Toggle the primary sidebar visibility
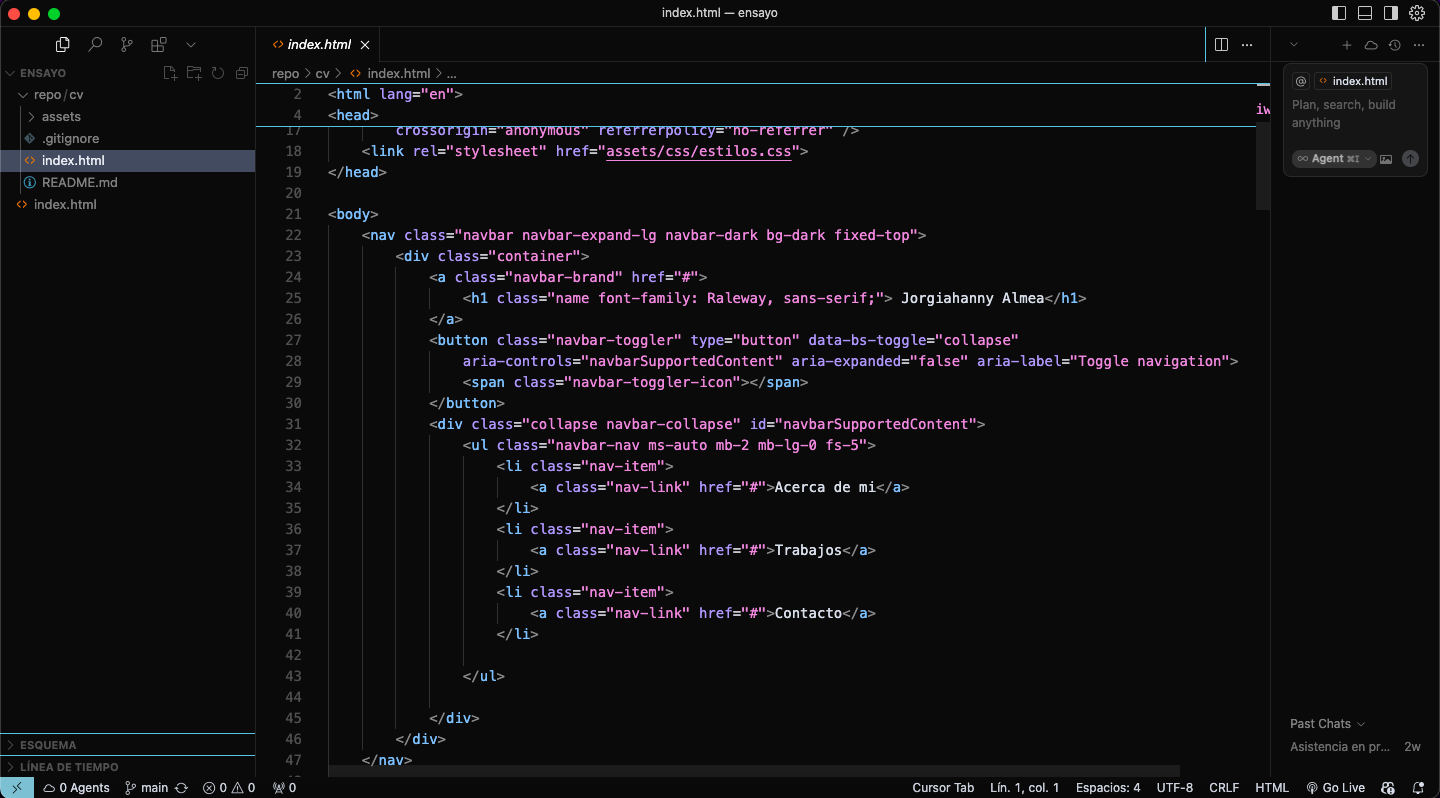Viewport: 1440px width, 798px height. 1339,13
